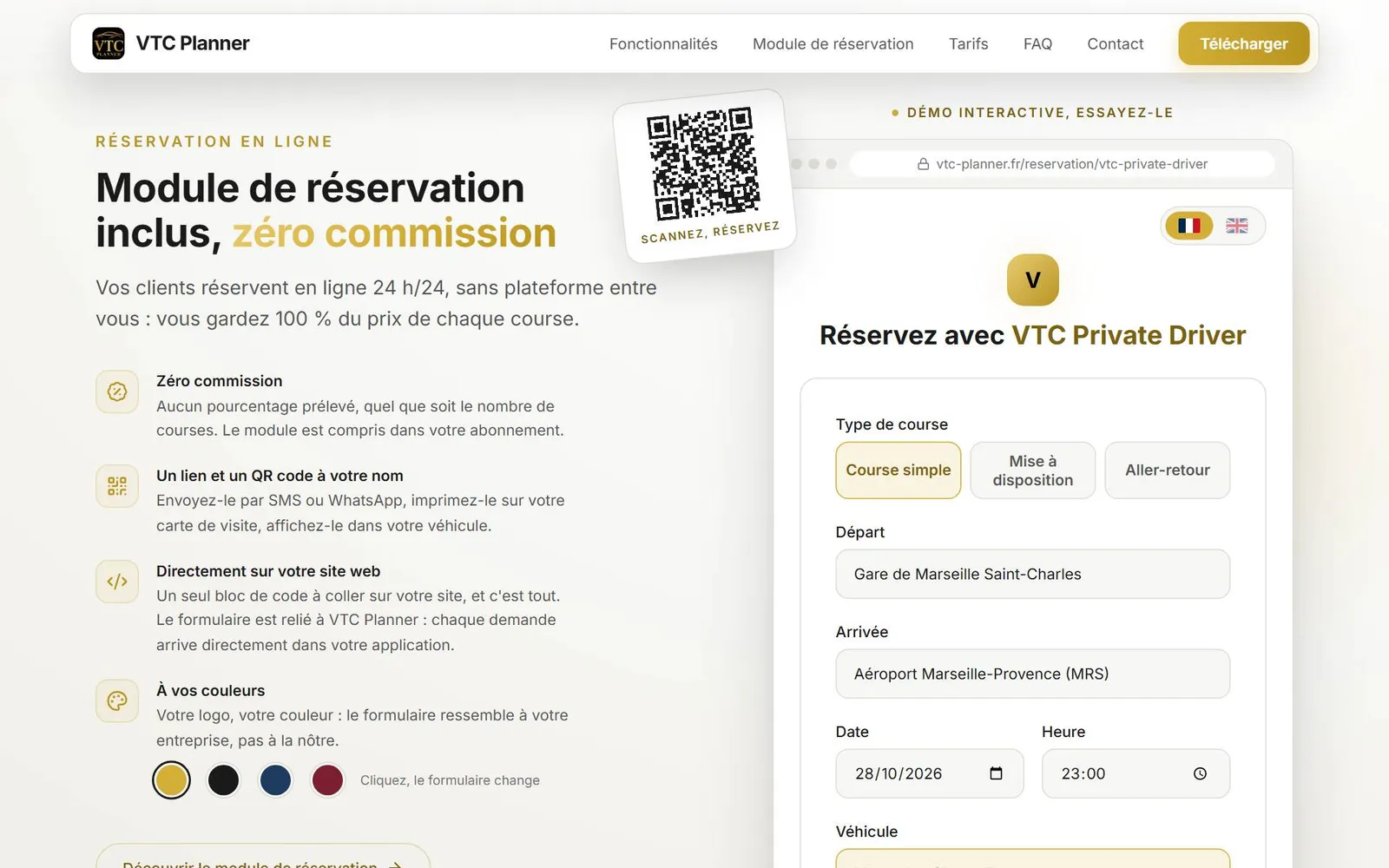Image resolution: width=1389 pixels, height=868 pixels.
Task: Open Fonctionnalités in the nav bar
Action: pyautogui.click(x=663, y=43)
